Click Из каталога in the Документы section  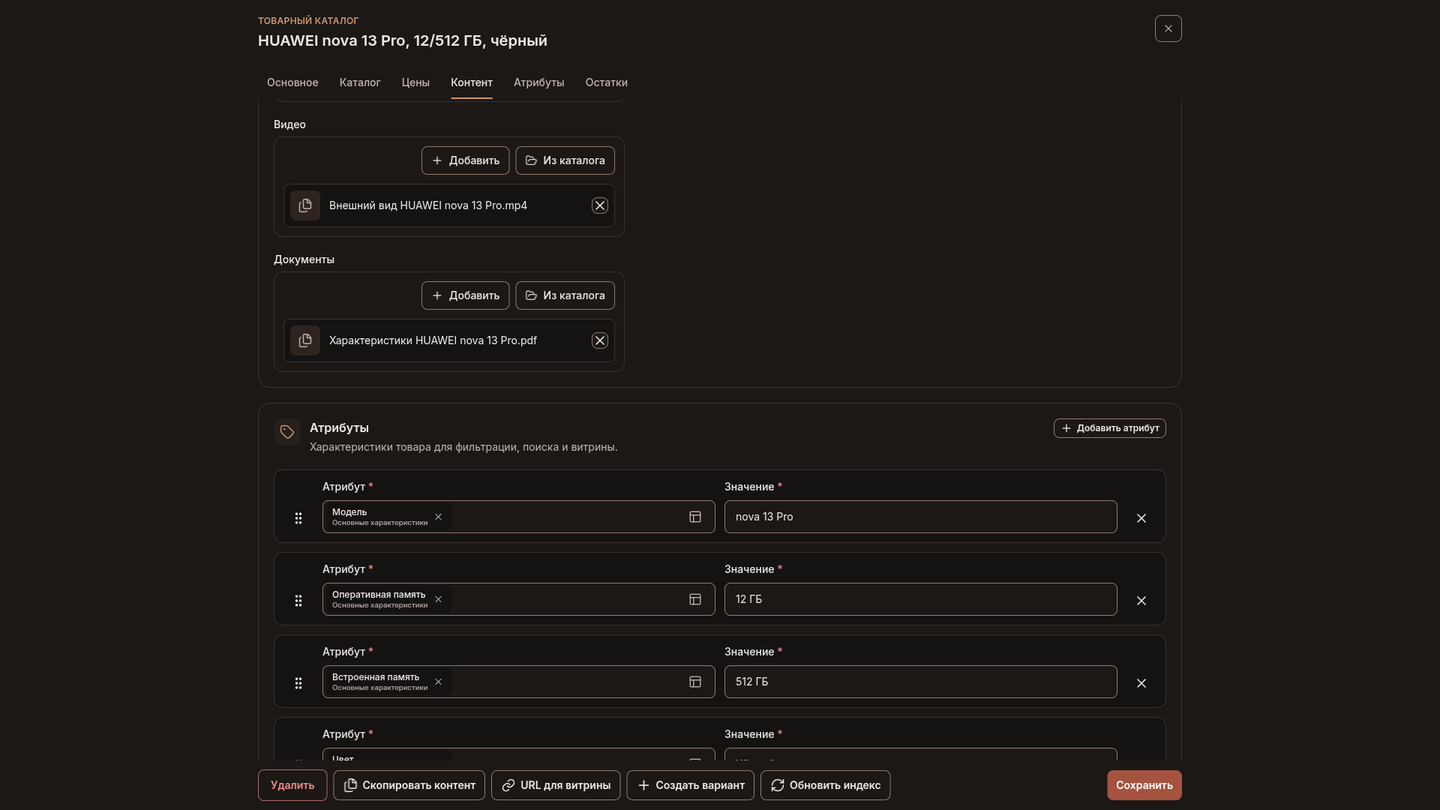(x=565, y=295)
